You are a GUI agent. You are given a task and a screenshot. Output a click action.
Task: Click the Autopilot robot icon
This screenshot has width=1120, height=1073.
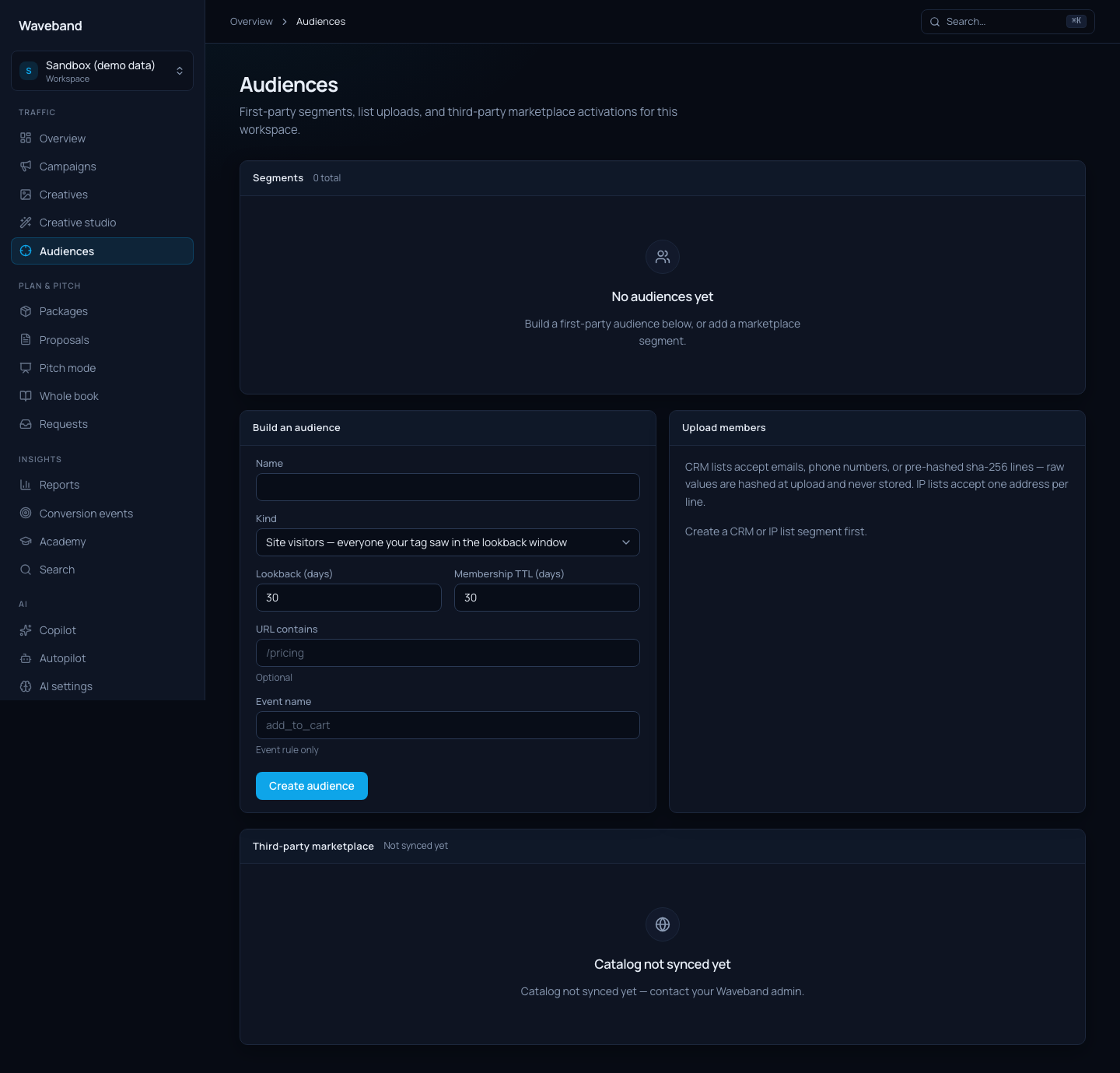pyautogui.click(x=26, y=658)
